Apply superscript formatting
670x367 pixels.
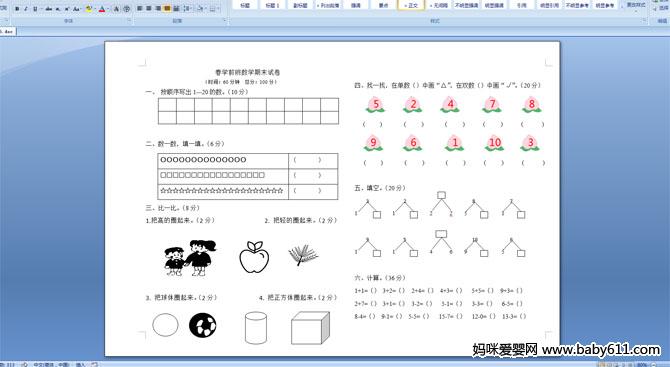pos(67,9)
